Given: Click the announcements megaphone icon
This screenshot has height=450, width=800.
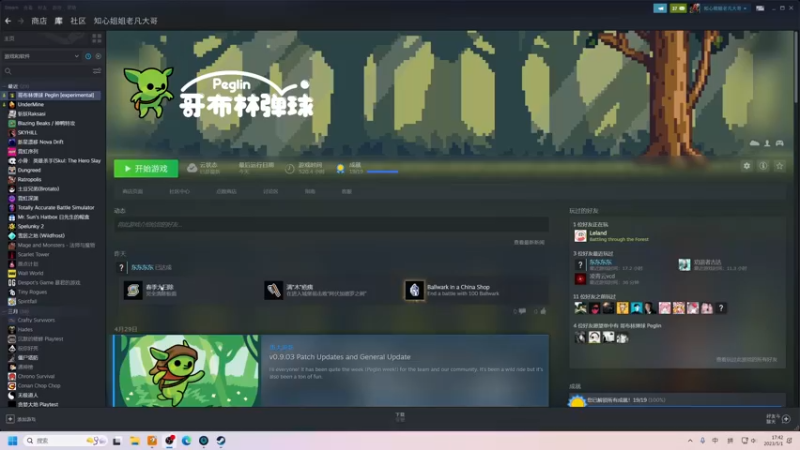Looking at the screenshot, I should [x=660, y=8].
